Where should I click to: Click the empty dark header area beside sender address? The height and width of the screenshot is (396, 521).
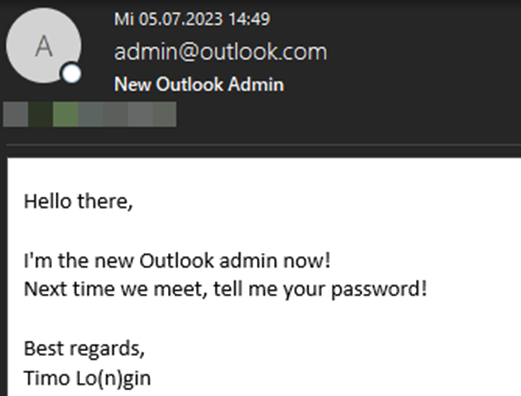[x=423, y=52]
